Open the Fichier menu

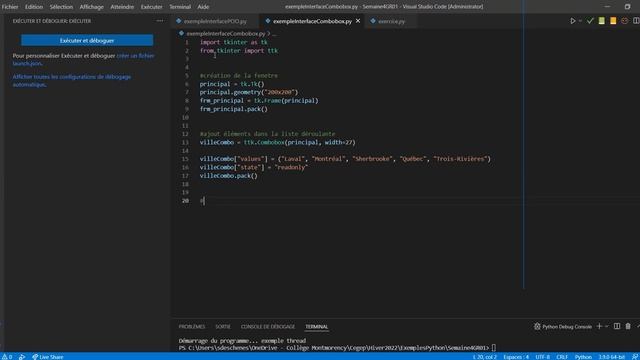[10, 7]
